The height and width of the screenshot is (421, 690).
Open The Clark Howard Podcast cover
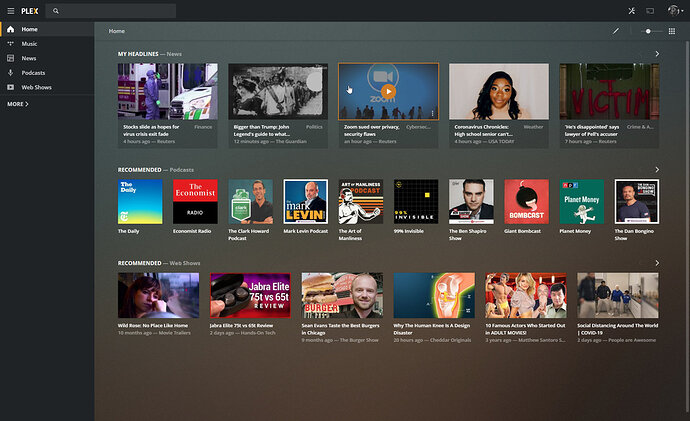250,201
